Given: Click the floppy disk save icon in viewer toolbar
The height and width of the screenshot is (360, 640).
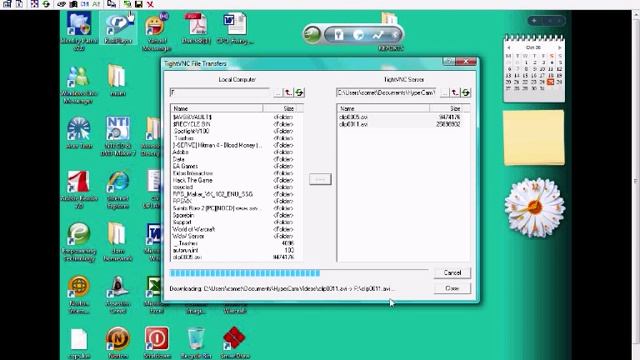Looking at the screenshot, I should point(139,4).
